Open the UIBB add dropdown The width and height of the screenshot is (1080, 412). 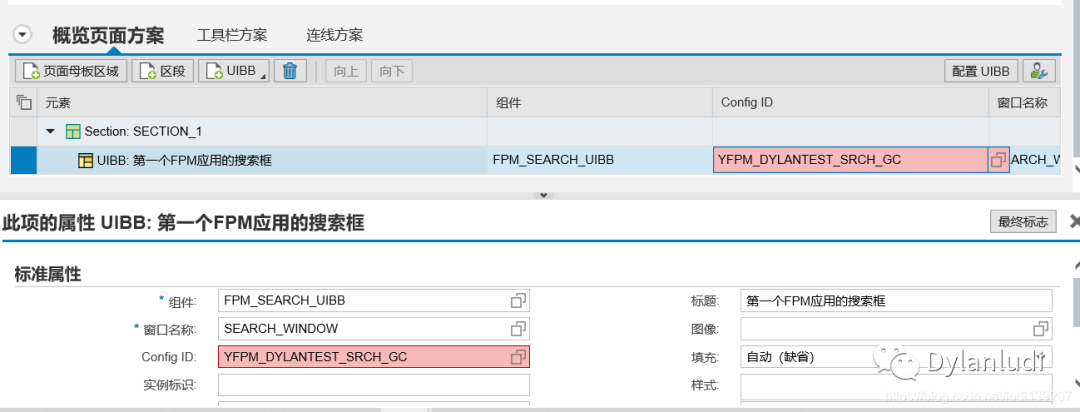[234, 71]
